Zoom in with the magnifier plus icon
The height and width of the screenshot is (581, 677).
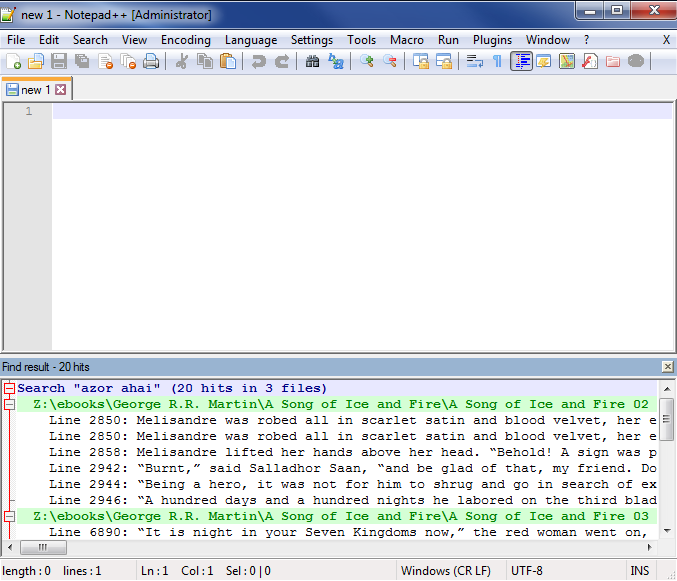367,61
